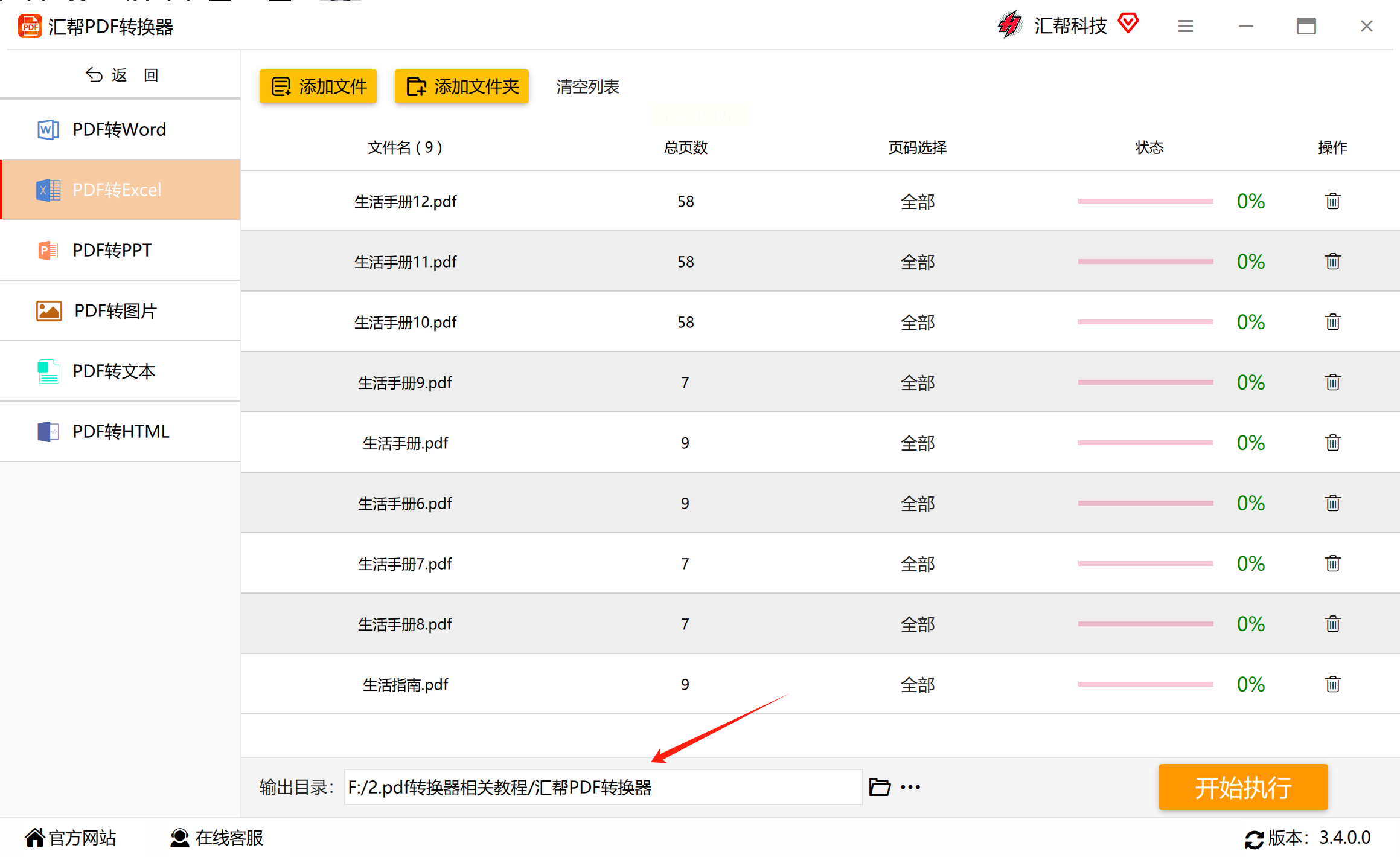Image resolution: width=1400 pixels, height=857 pixels.
Task: Select file name 生活指南.pdf
Action: [405, 684]
